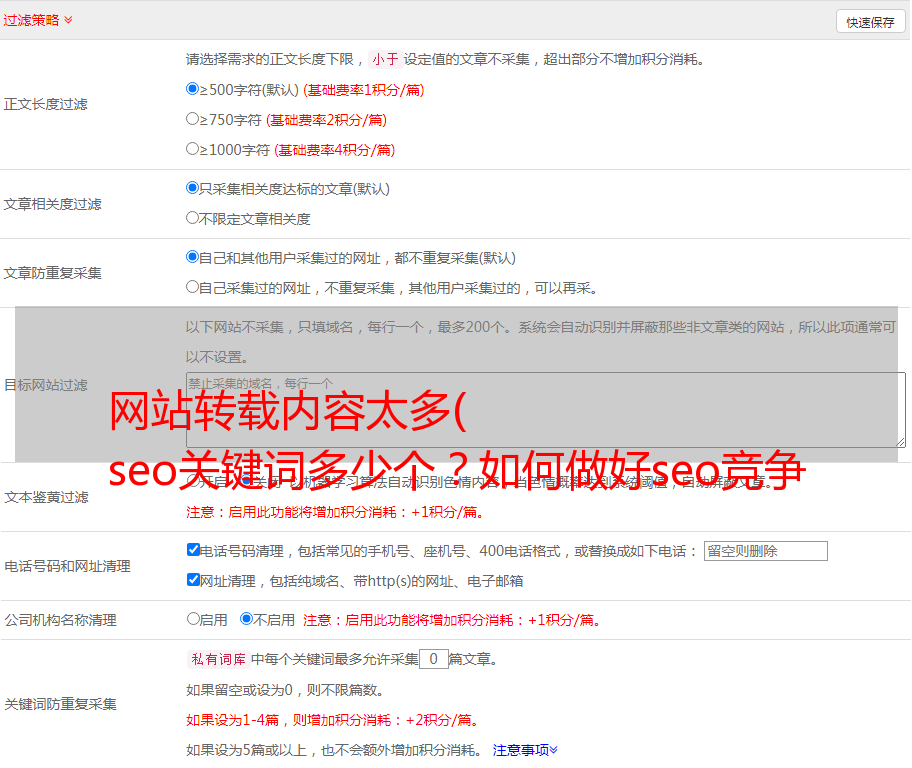Select the ≥500字符 default length option

tap(193, 89)
